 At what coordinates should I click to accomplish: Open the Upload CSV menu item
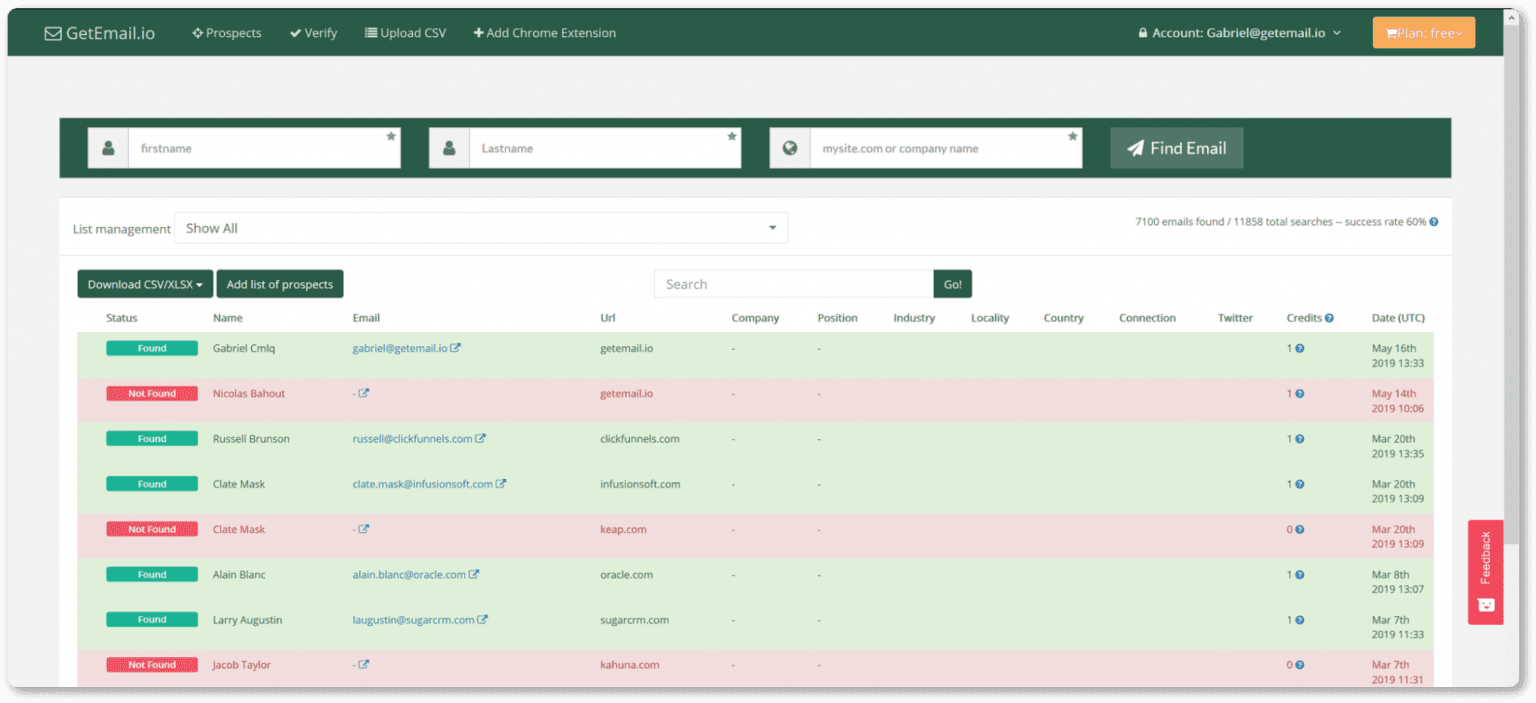pos(405,33)
